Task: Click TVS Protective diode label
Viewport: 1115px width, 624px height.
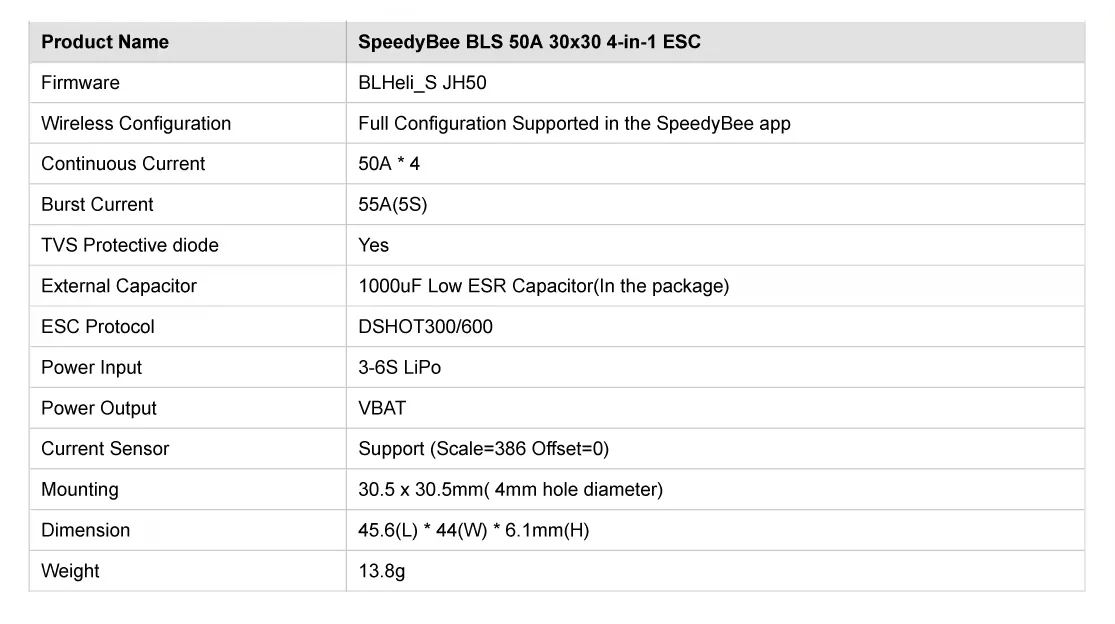Action: coord(130,245)
